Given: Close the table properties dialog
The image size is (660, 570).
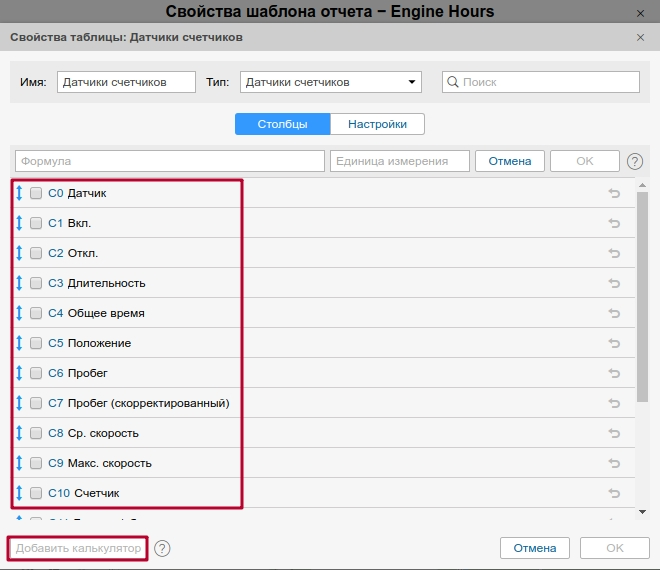Looking at the screenshot, I should point(640,37).
